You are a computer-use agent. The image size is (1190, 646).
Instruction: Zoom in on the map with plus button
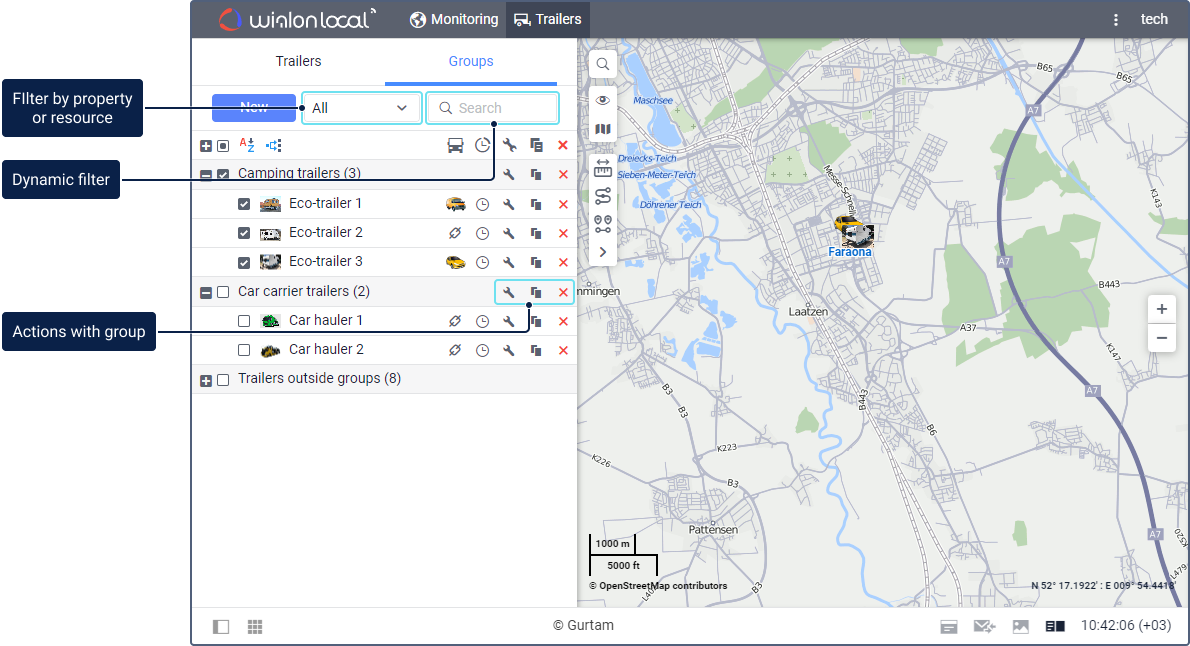[1161, 309]
